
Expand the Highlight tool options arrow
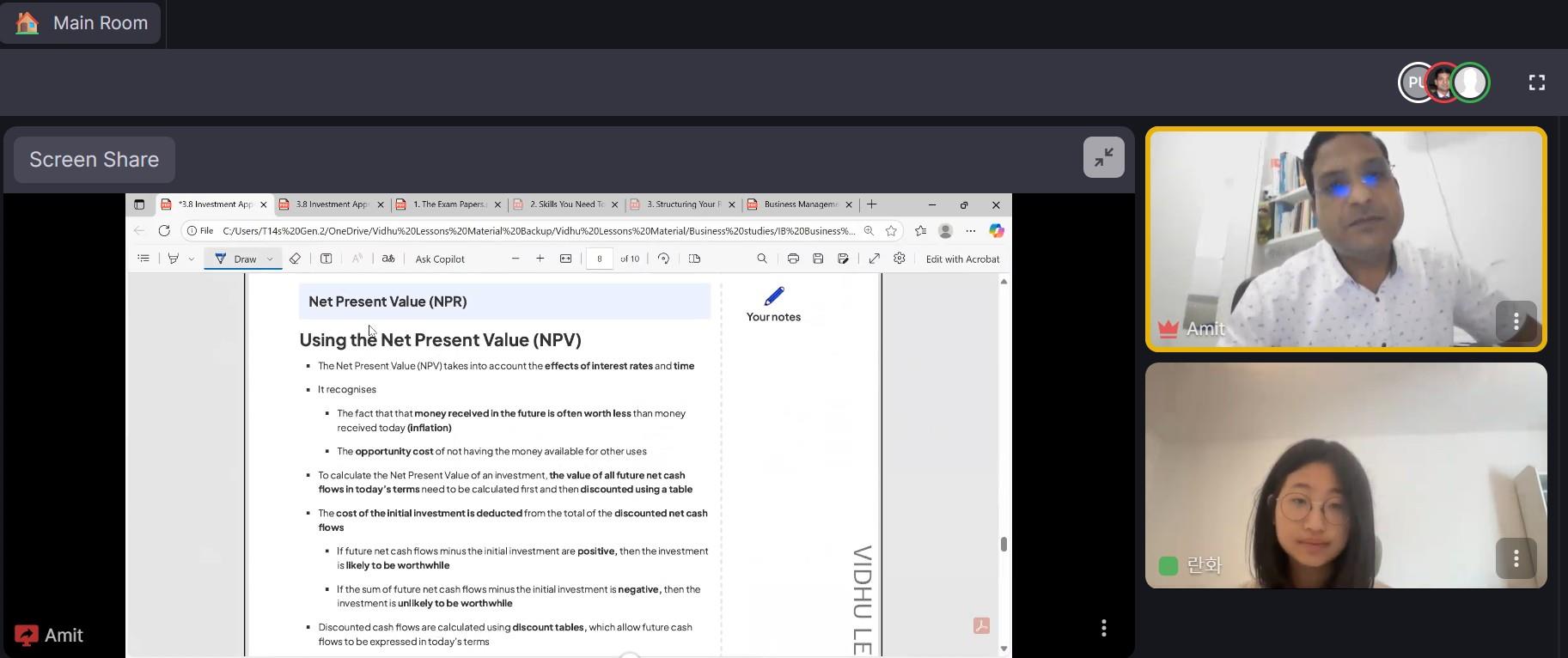tap(191, 259)
